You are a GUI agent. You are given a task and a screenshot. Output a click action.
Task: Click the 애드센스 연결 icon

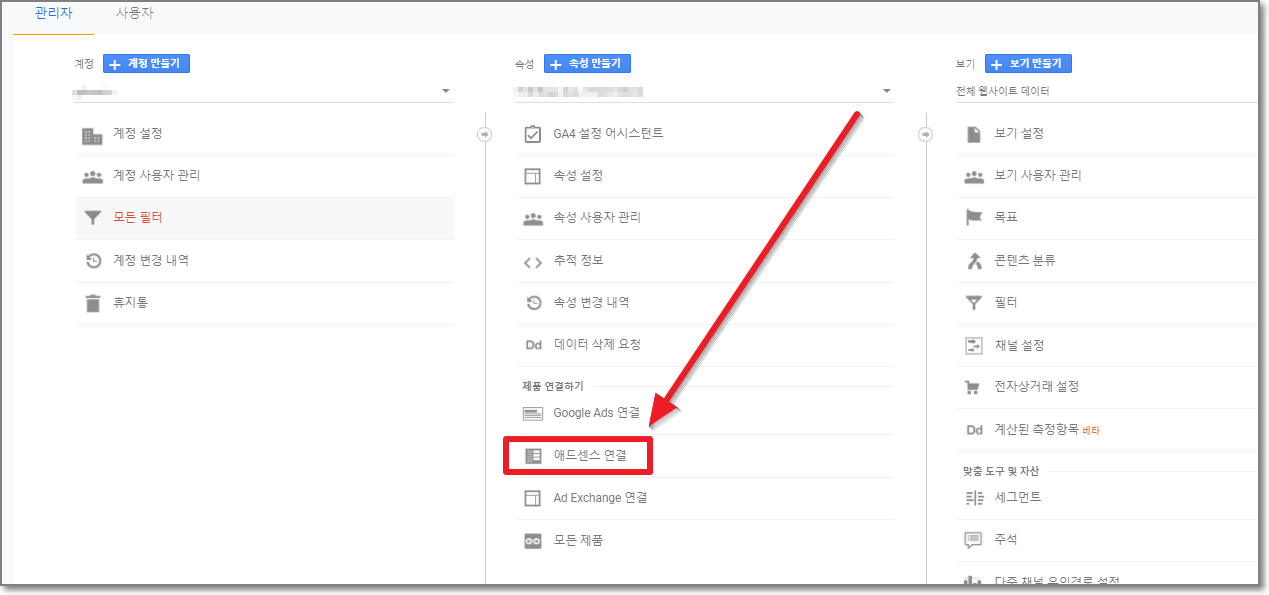coord(533,456)
